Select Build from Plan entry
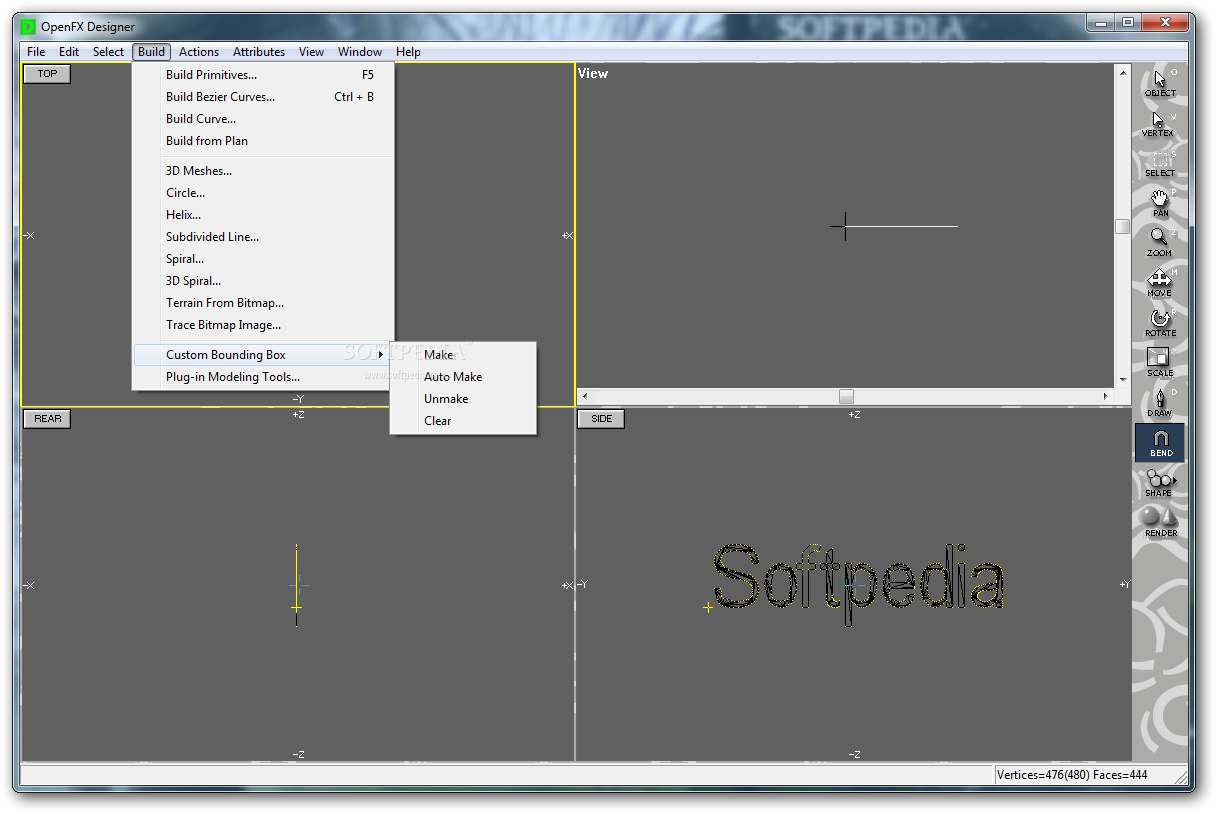The height and width of the screenshot is (813, 1216). [264, 141]
